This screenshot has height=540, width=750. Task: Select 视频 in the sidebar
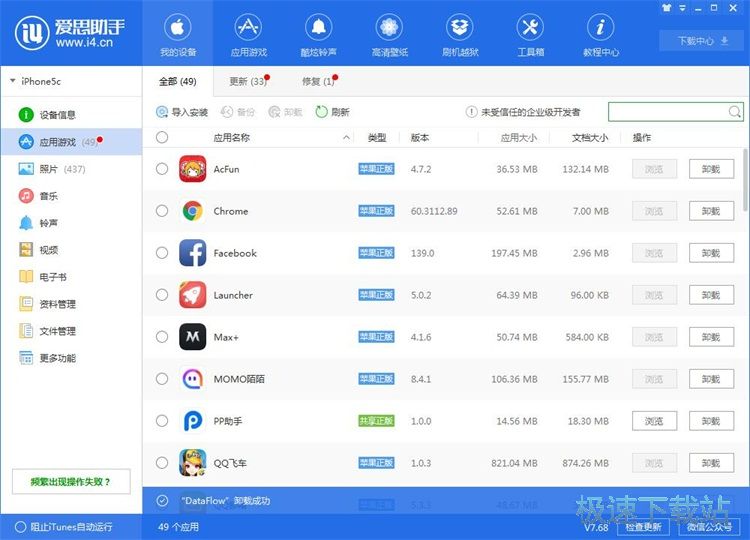(x=38, y=250)
